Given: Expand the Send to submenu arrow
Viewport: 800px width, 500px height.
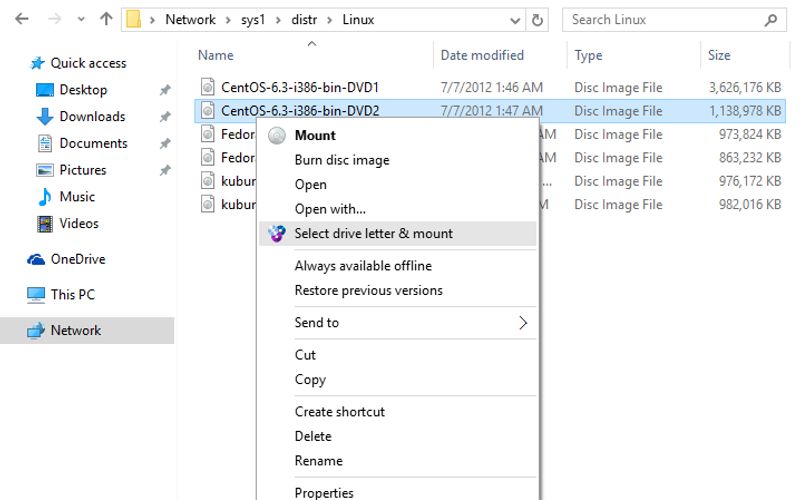Looking at the screenshot, I should coord(522,323).
